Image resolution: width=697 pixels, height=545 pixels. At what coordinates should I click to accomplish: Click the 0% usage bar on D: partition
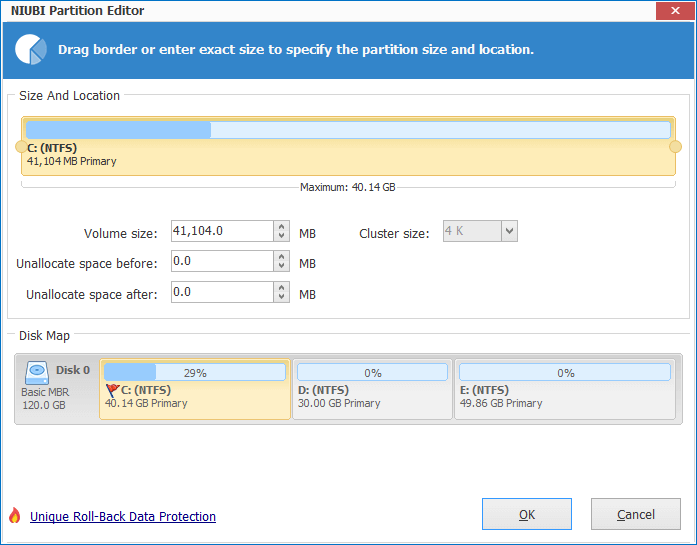[x=373, y=373]
